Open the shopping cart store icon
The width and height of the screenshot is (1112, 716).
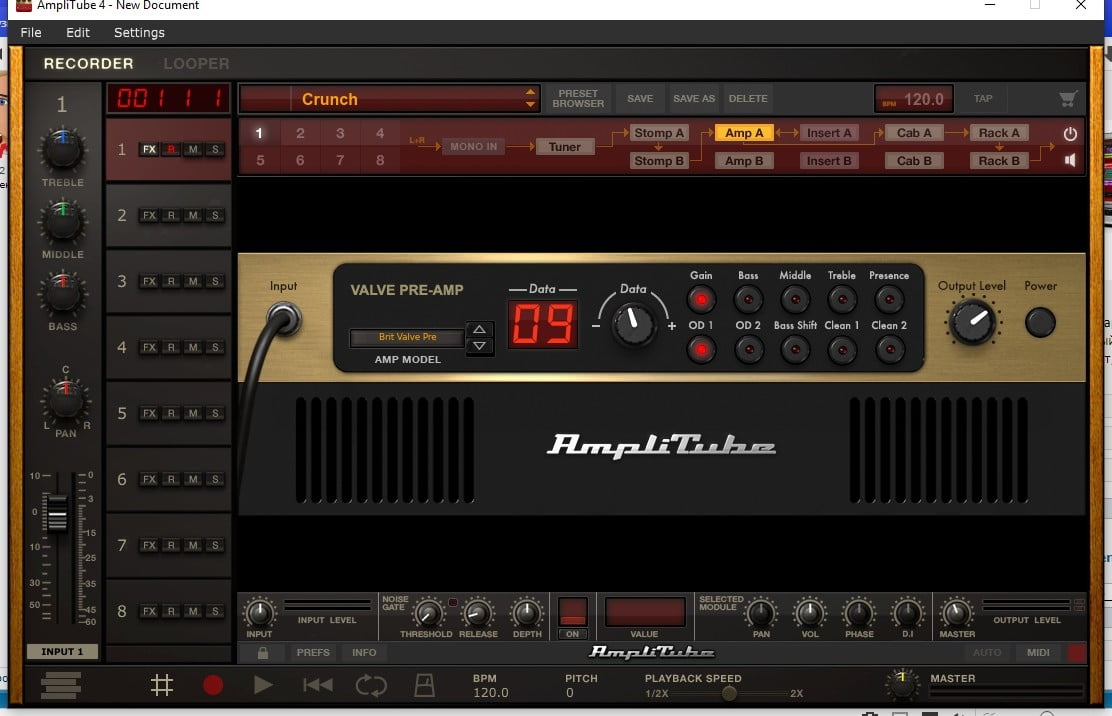(x=1068, y=99)
